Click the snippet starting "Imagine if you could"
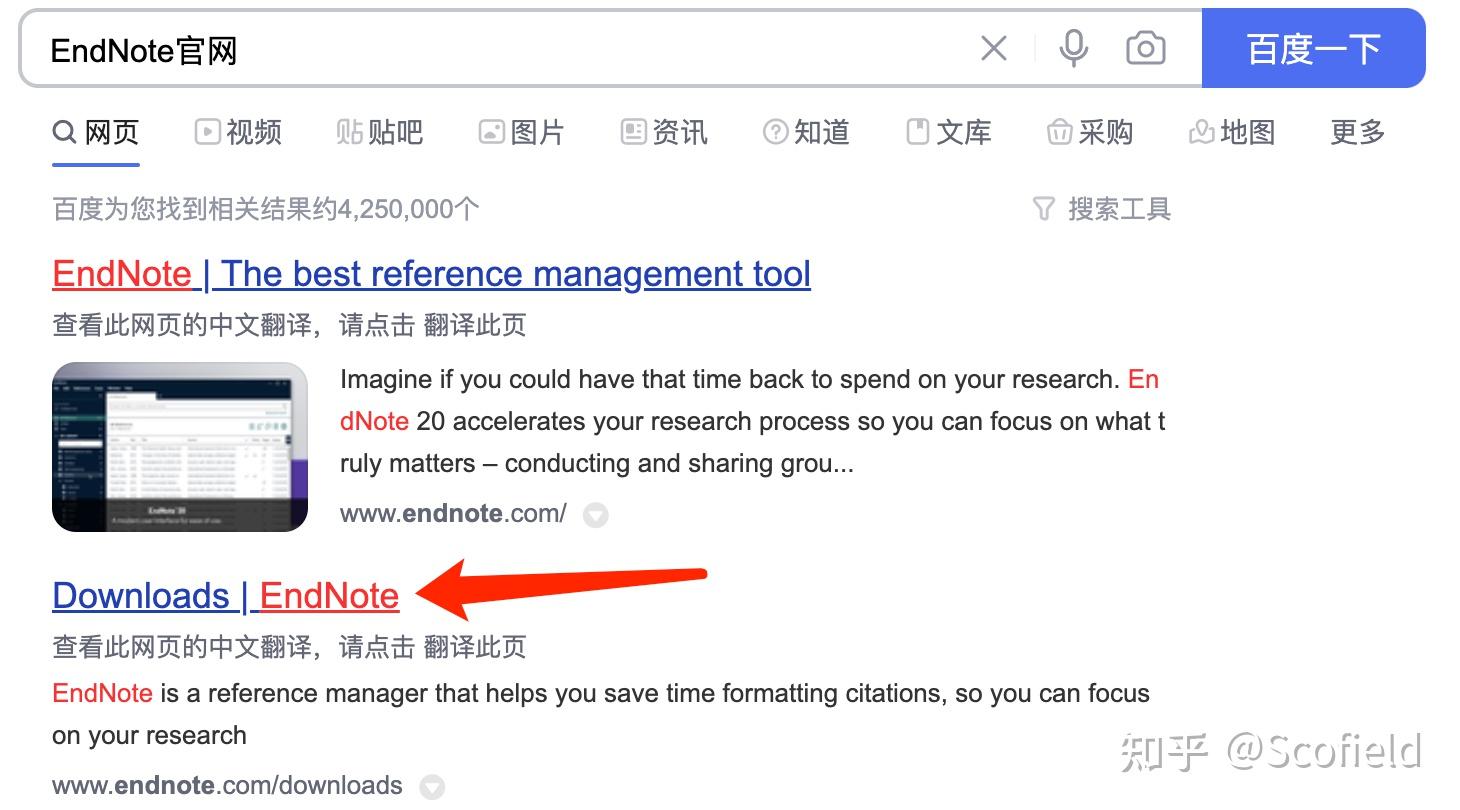The image size is (1460, 810). point(752,422)
